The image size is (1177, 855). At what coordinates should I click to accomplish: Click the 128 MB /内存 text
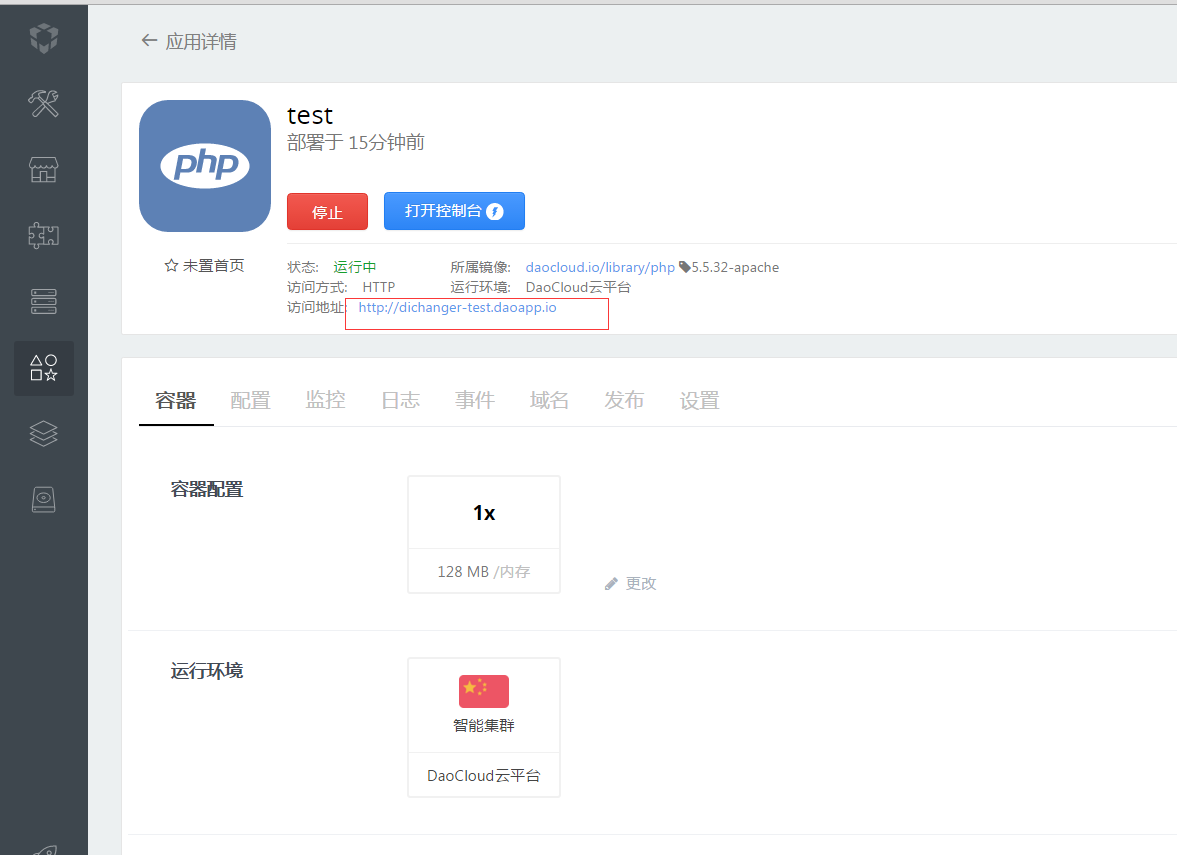click(484, 572)
